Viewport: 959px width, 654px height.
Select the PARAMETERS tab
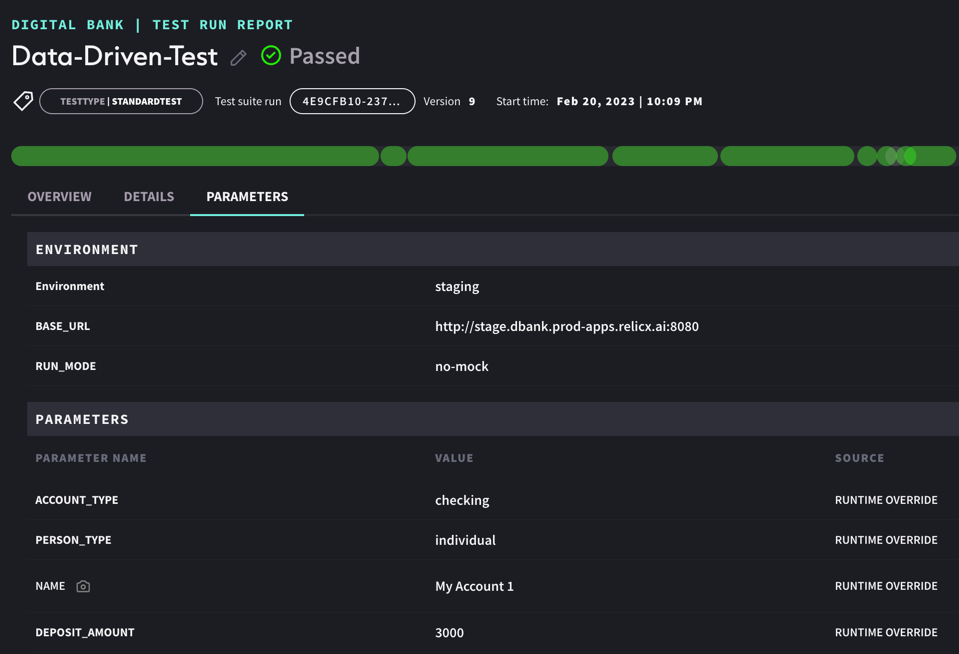[x=246, y=196]
